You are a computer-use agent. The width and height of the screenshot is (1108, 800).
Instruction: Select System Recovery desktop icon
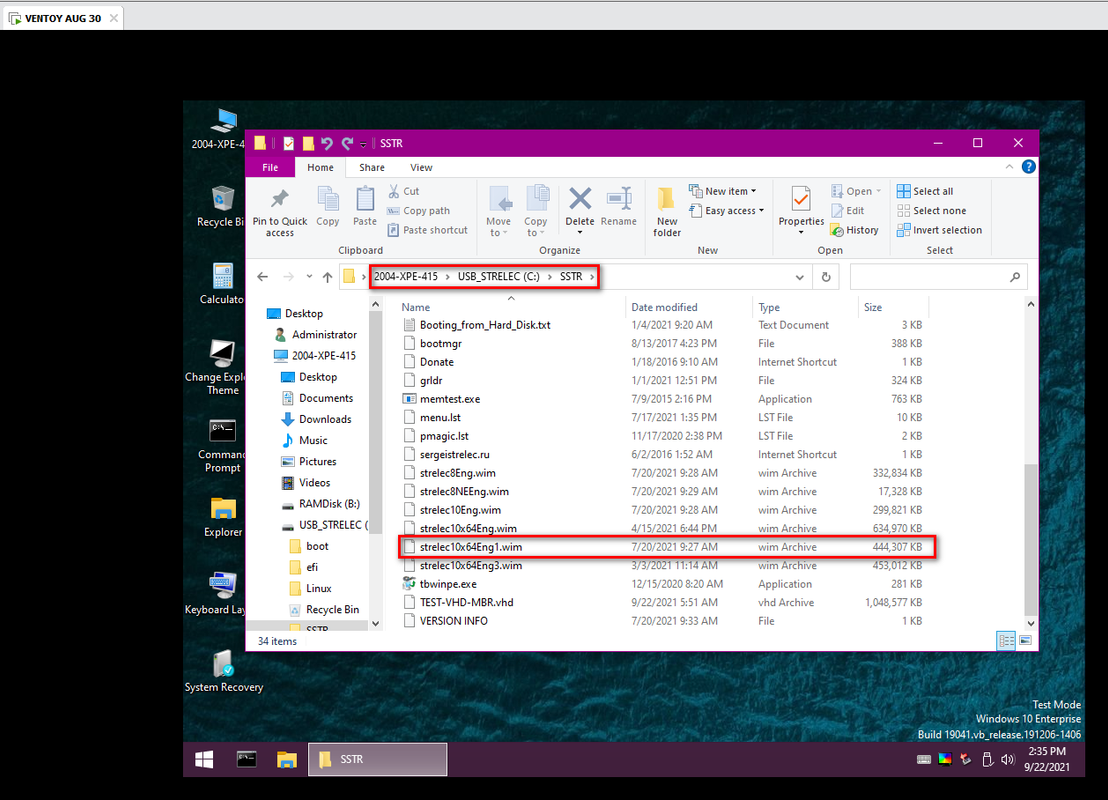pyautogui.click(x=223, y=671)
